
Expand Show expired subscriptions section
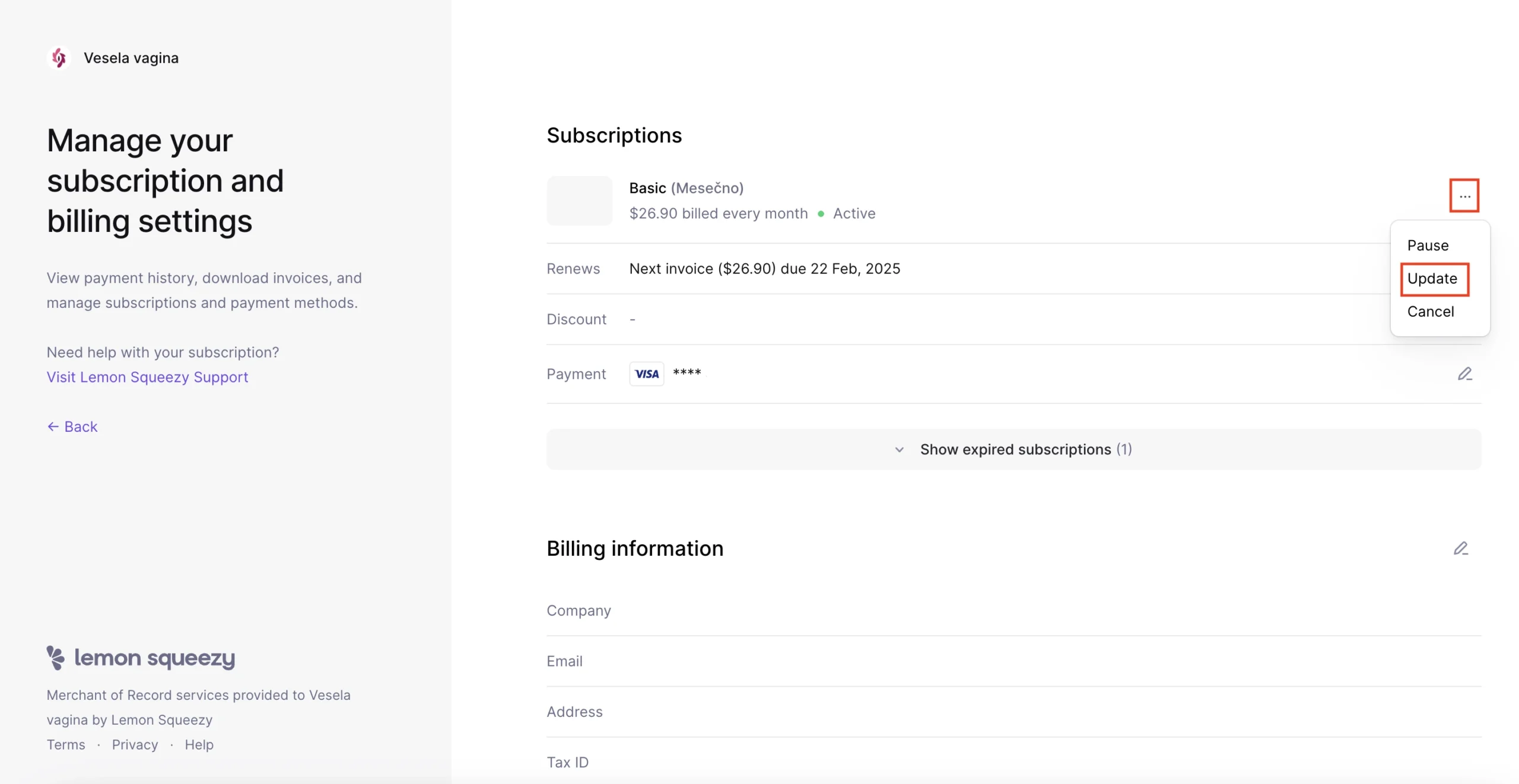(1013, 450)
